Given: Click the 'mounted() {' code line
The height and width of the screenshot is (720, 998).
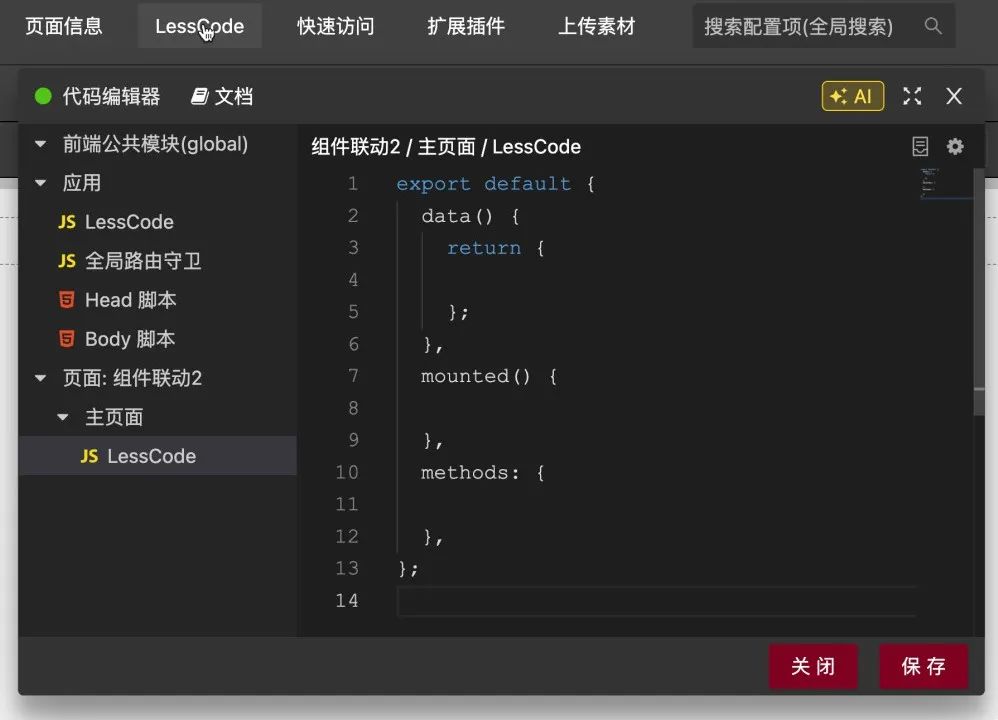Looking at the screenshot, I should pos(489,376).
